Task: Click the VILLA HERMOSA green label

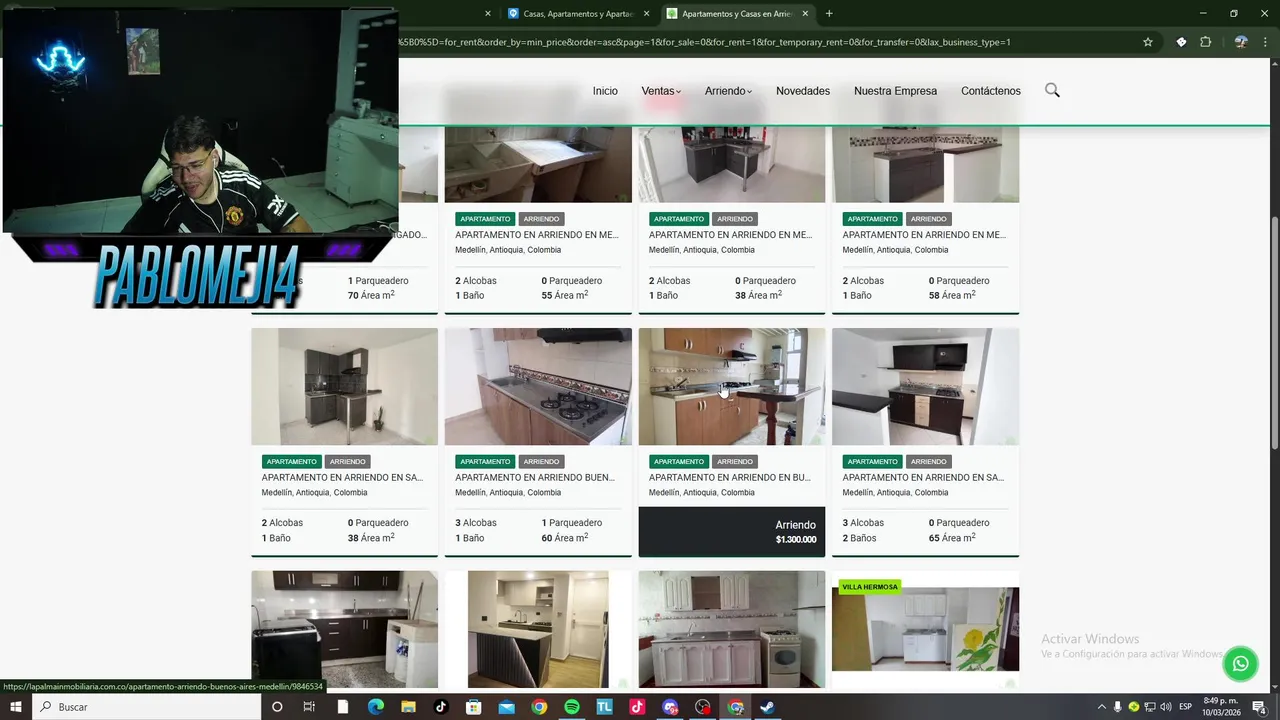Action: pos(870,587)
